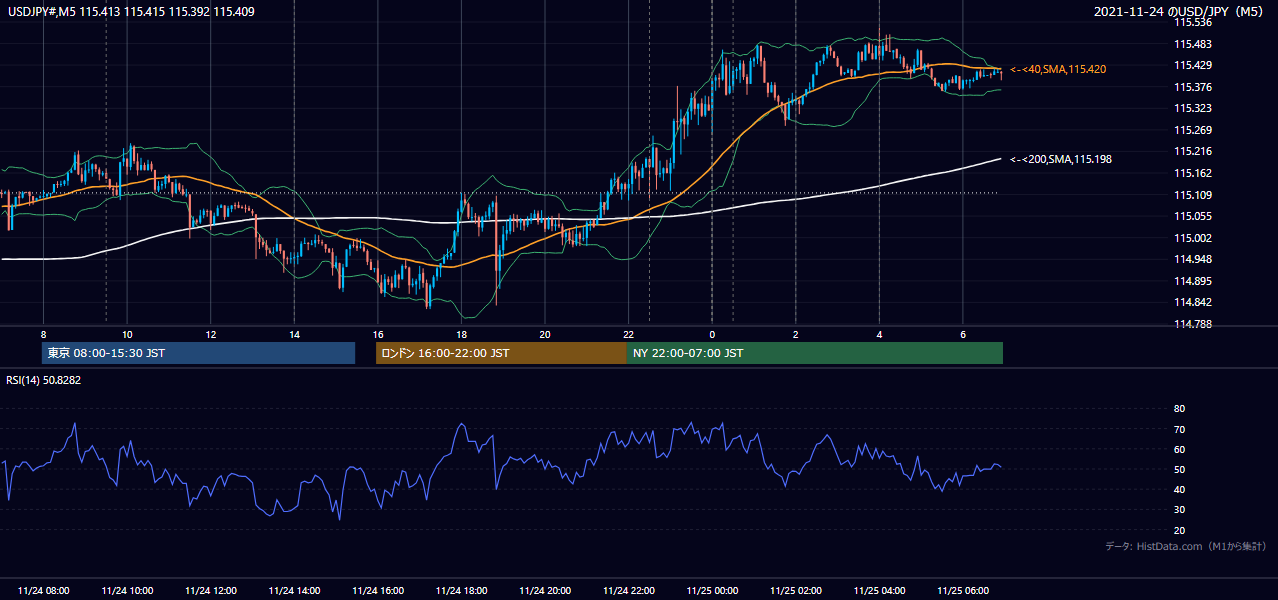Click RSI scale value 50
This screenshot has height=600, width=1278.
coord(1179,469)
